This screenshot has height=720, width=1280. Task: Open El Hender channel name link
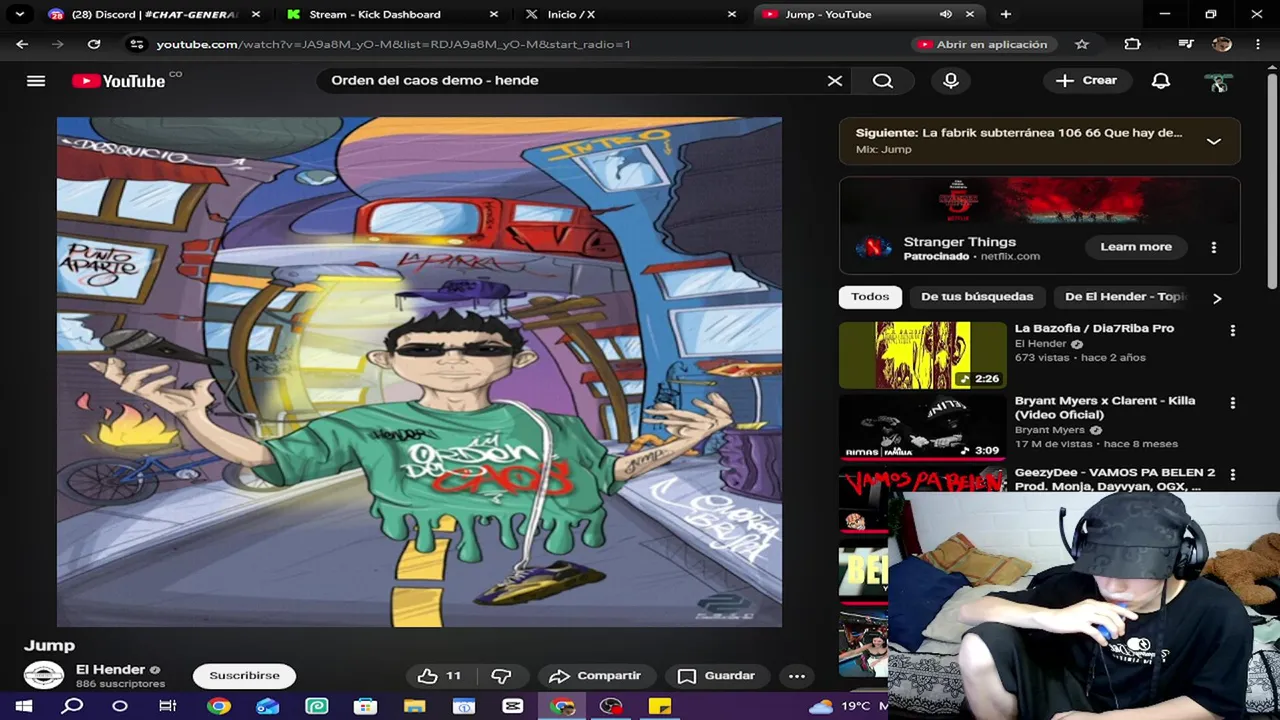point(111,669)
